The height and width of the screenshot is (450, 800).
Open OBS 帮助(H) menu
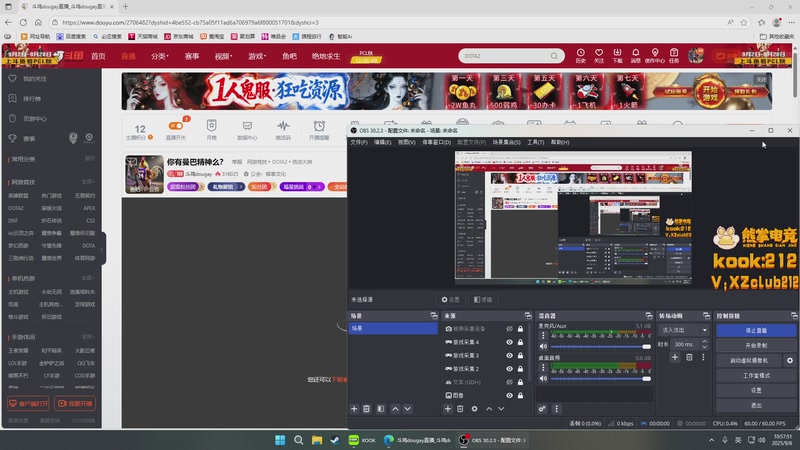point(560,142)
